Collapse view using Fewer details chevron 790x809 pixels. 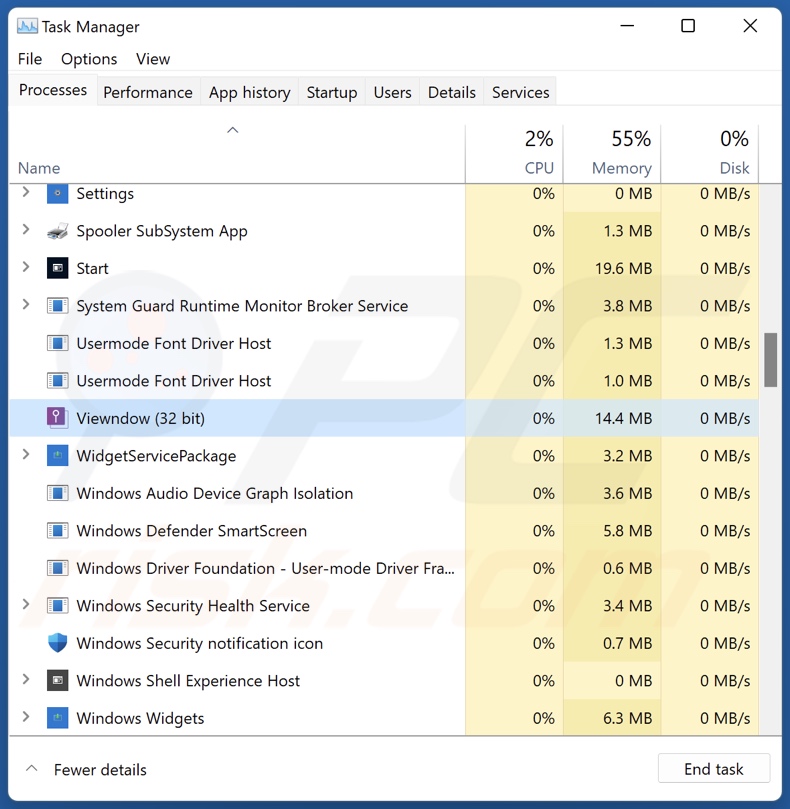point(31,768)
